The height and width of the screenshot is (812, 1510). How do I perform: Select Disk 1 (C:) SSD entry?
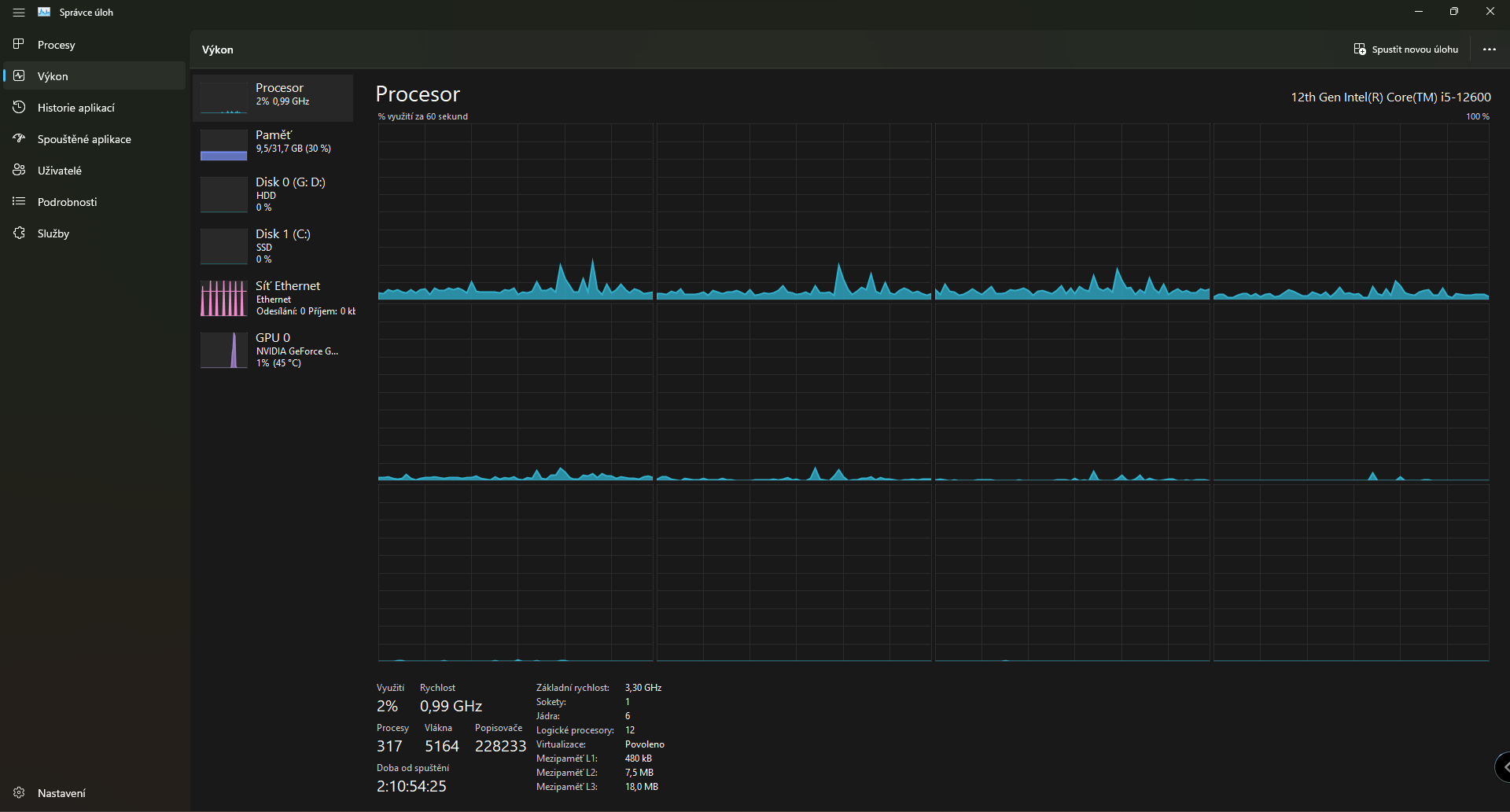273,246
